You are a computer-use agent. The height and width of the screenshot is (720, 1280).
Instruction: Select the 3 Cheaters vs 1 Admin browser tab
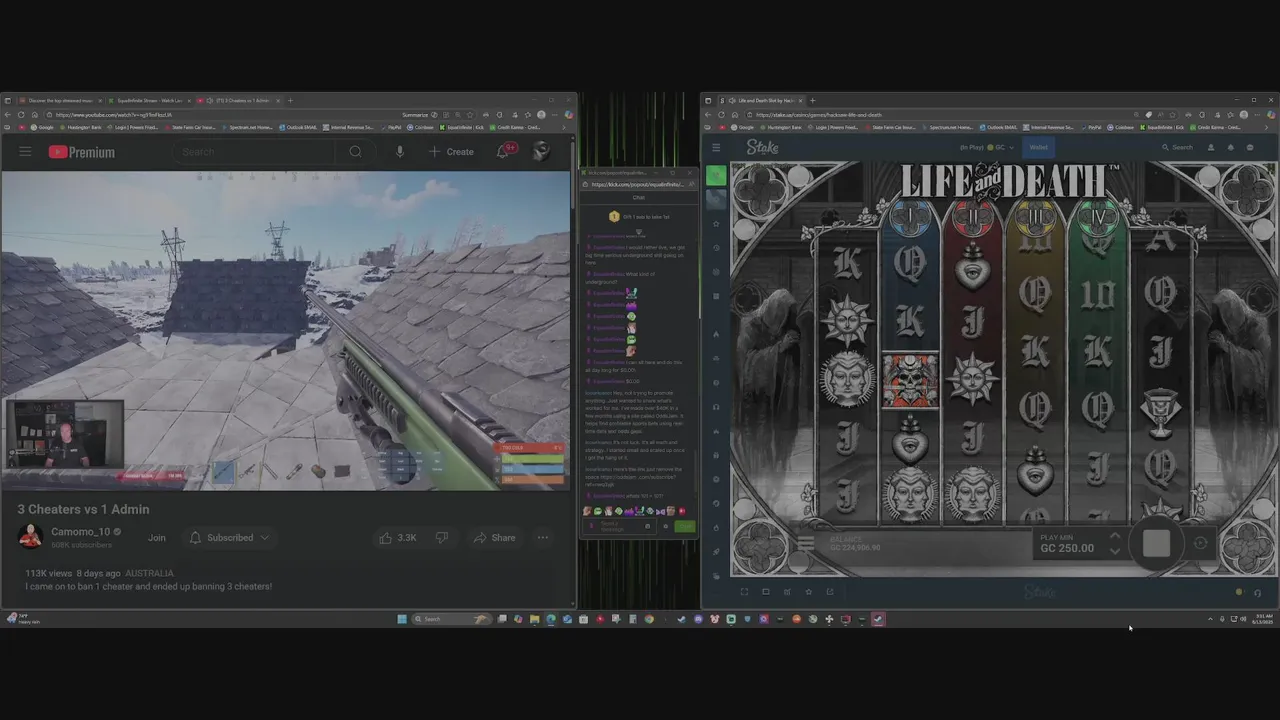click(238, 100)
